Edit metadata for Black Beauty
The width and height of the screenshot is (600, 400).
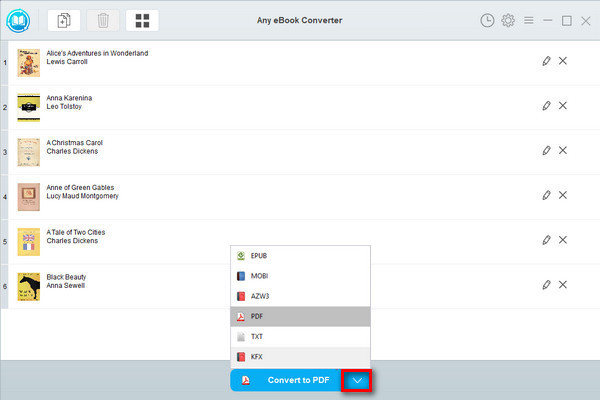546,284
